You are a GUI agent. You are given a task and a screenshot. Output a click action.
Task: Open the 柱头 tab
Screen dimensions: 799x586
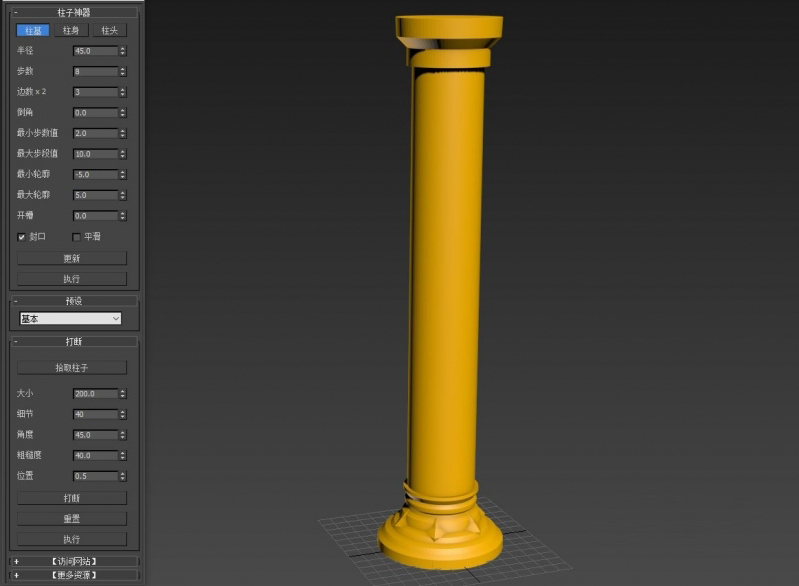tap(109, 31)
